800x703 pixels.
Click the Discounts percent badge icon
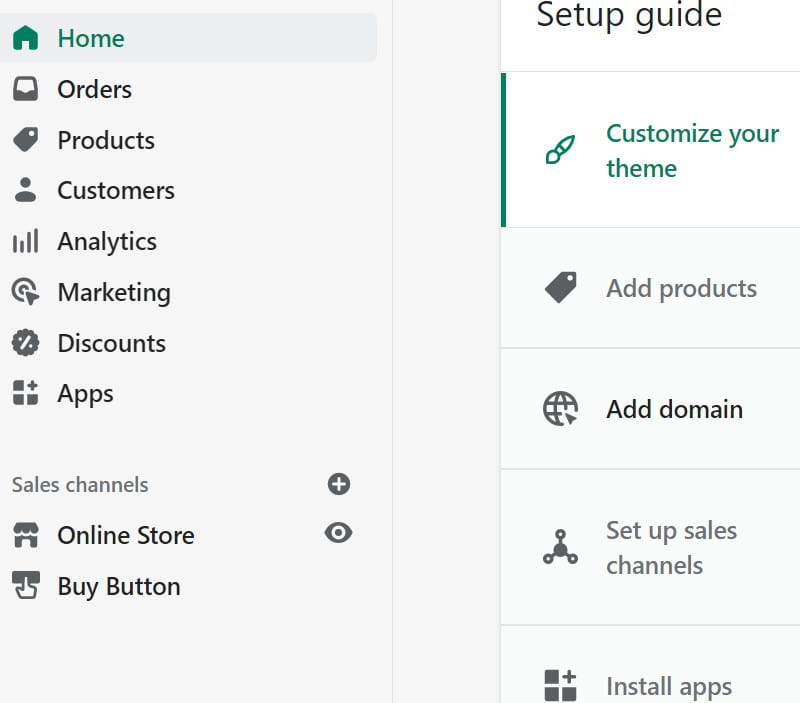[x=26, y=342]
